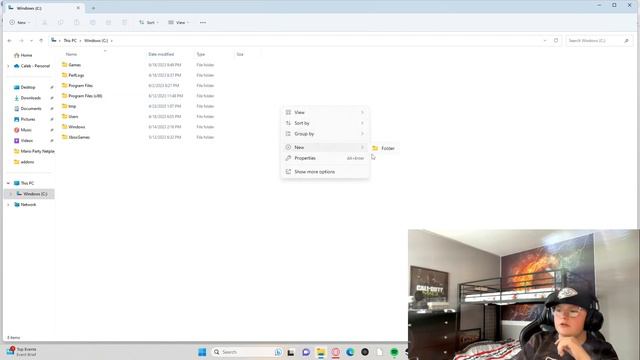Open Sort by in the context menu
This screenshot has height=360, width=640.
pos(325,123)
